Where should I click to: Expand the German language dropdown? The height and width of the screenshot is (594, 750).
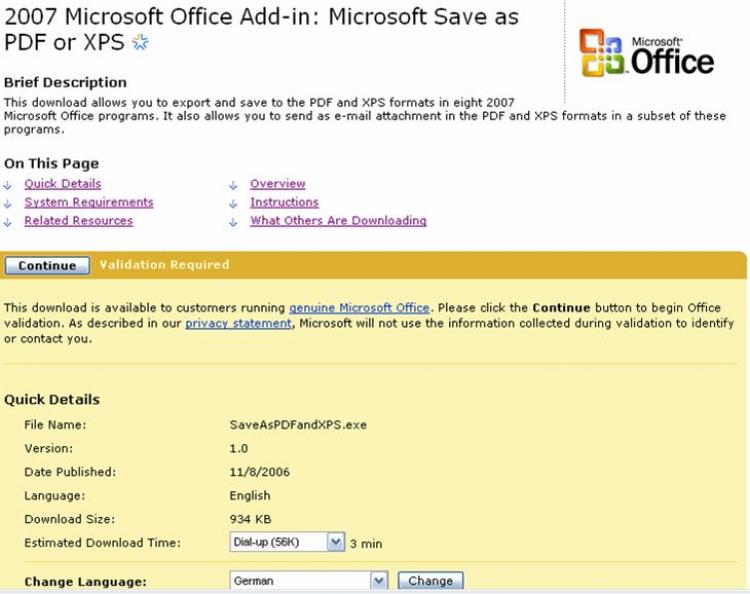pyautogui.click(x=378, y=580)
